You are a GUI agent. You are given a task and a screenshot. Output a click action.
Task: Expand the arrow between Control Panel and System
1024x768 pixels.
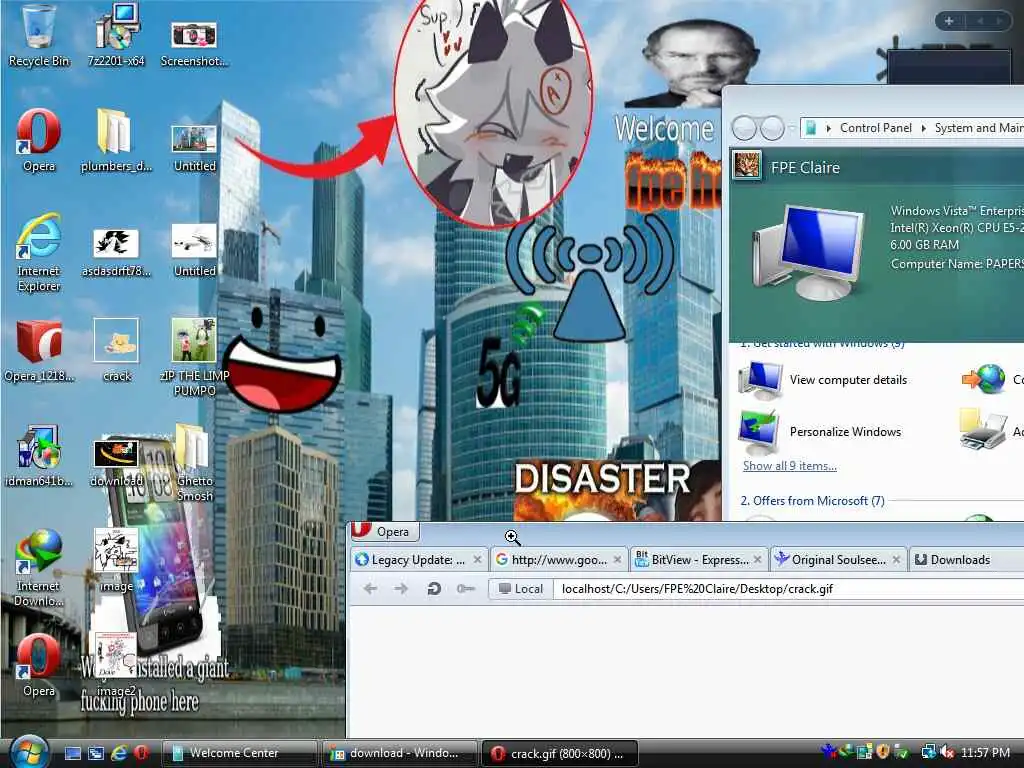tap(923, 128)
